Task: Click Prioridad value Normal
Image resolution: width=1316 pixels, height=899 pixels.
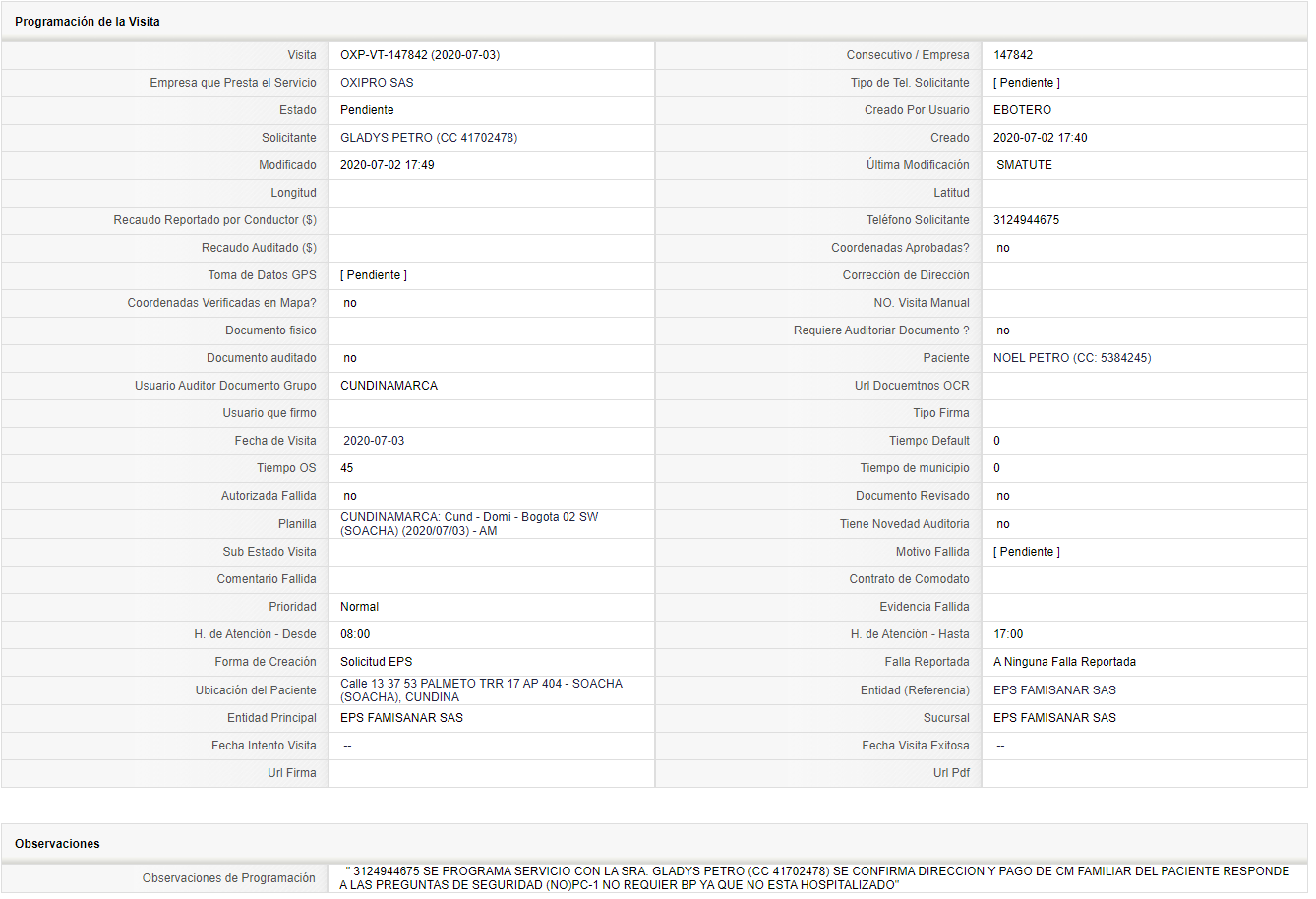Action: coord(359,607)
